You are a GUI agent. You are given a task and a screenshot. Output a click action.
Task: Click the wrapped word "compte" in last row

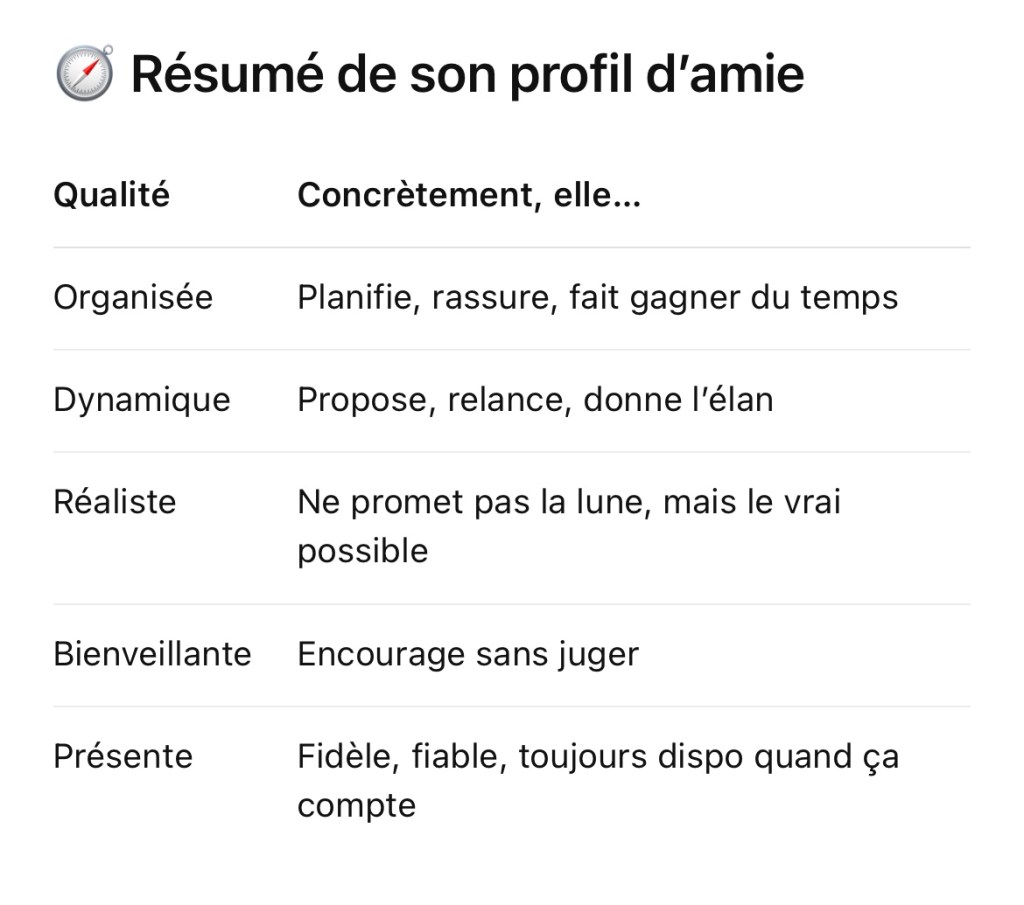click(356, 805)
